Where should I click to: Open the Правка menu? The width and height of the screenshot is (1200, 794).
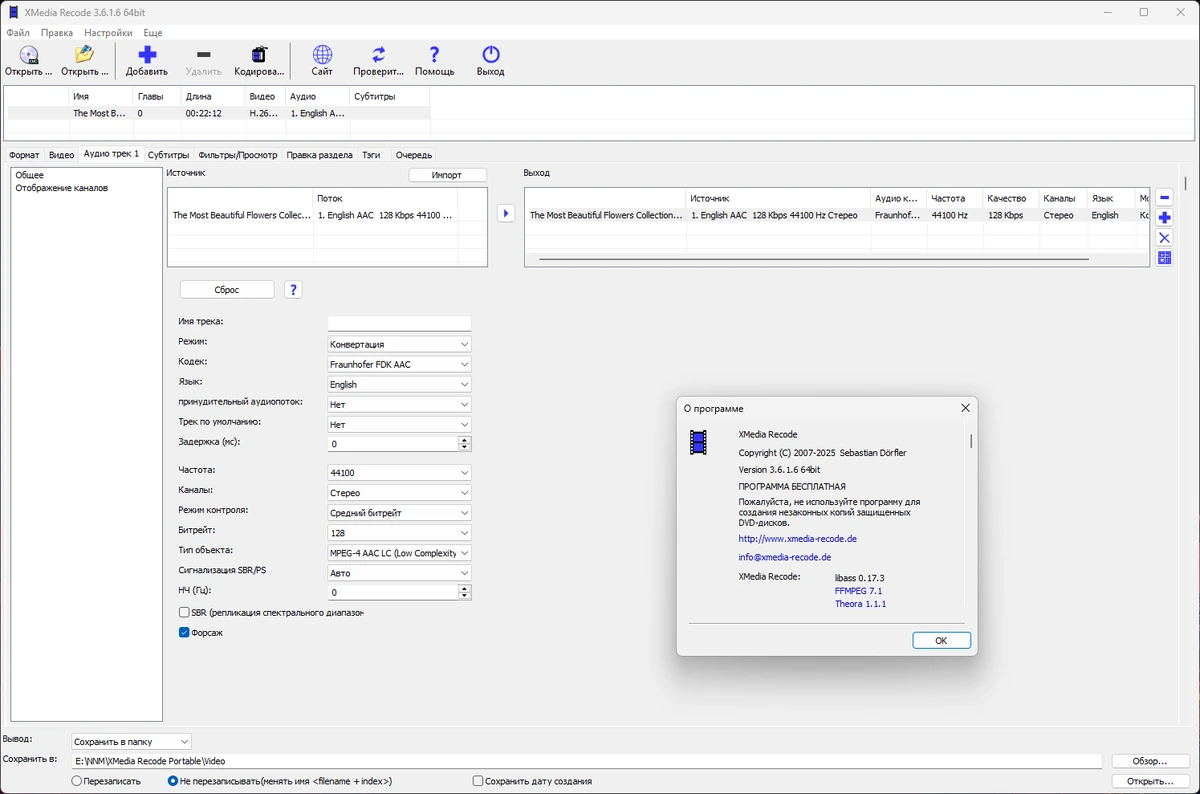click(x=57, y=33)
